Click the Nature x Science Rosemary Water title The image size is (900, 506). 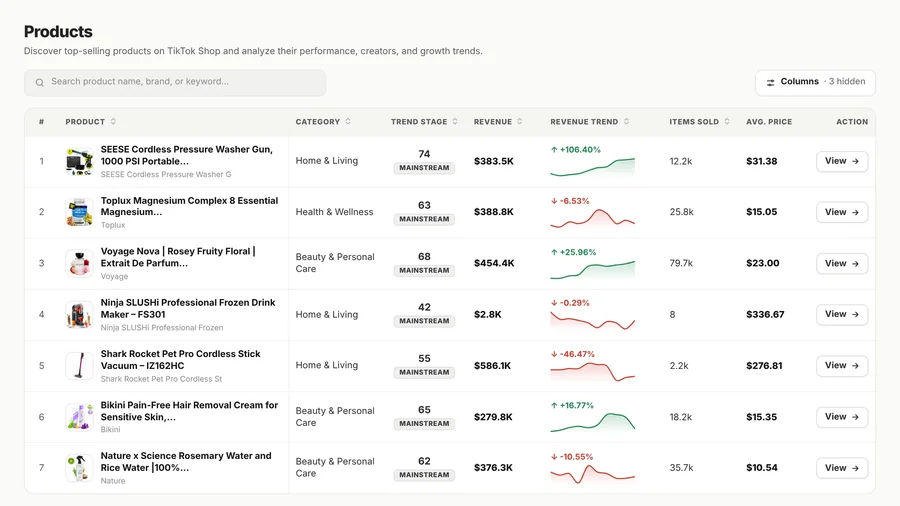coord(186,462)
